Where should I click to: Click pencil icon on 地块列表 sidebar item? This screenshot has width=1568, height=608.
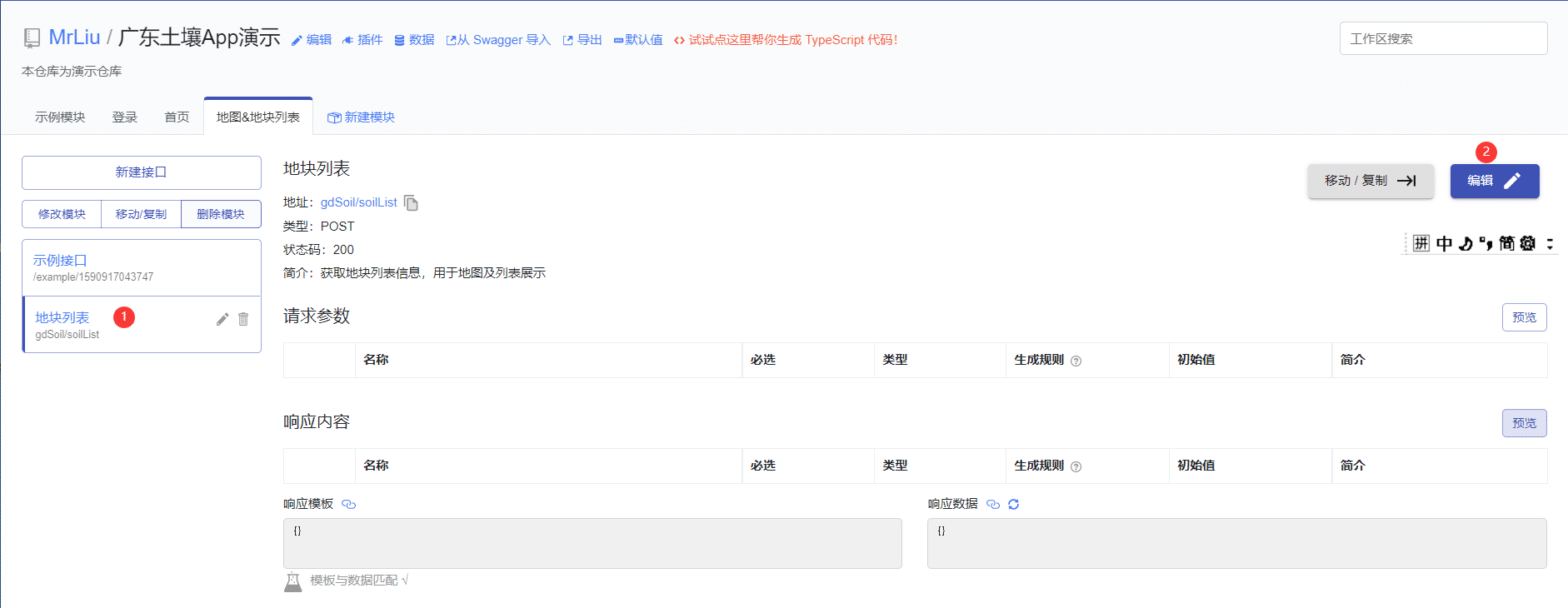click(x=222, y=319)
